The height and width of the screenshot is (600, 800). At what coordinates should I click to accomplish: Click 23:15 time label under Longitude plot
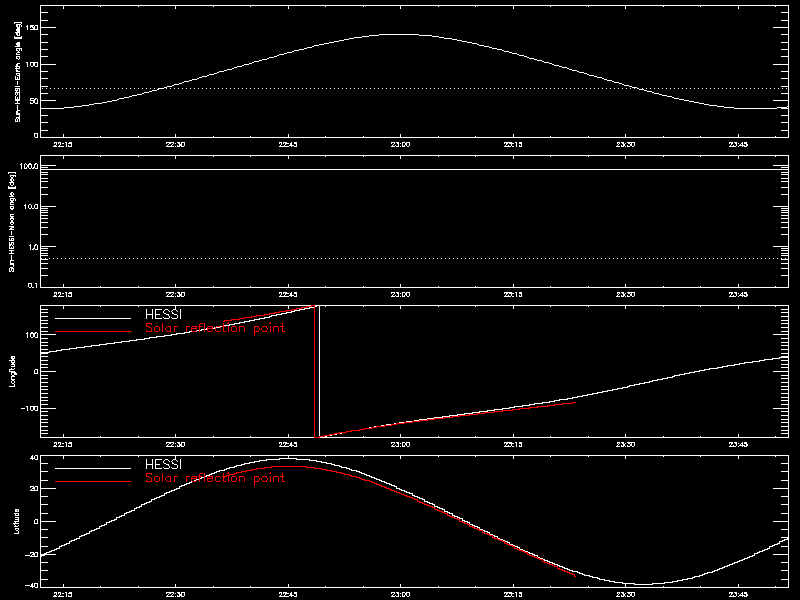coord(513,445)
